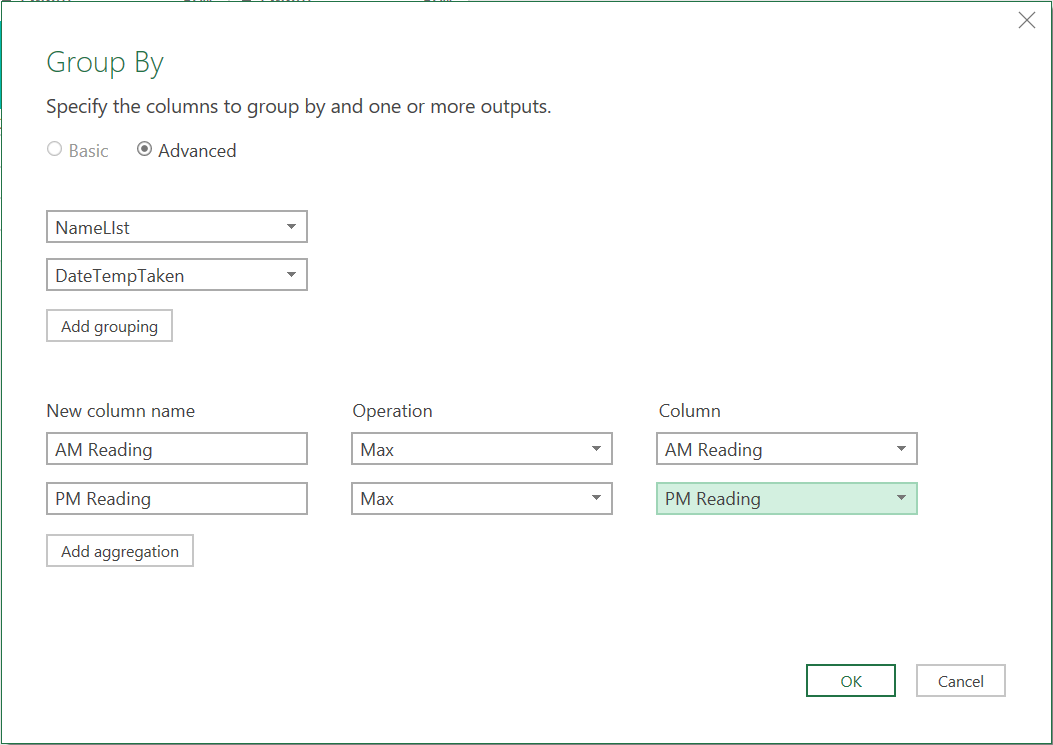Click the Cancel button
This screenshot has width=1053, height=745.
960,681
